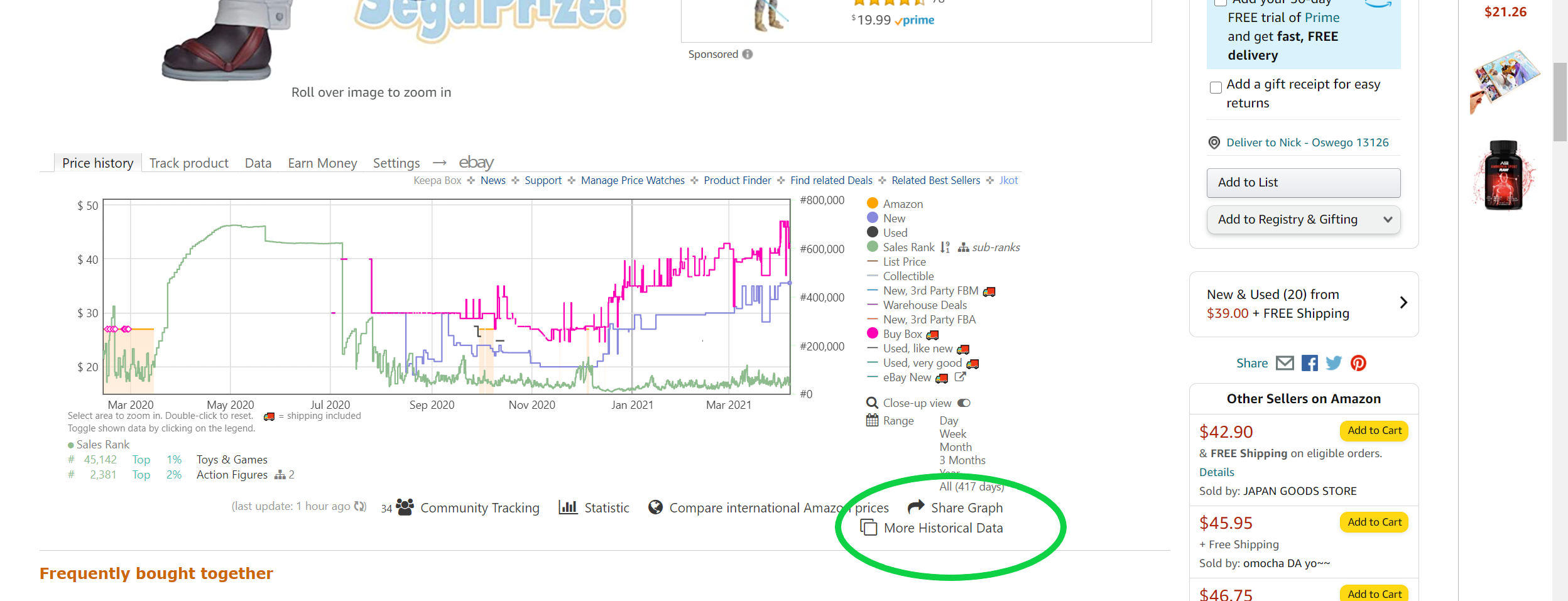
Task: Click the refresh icon next to last update
Action: pos(360,506)
